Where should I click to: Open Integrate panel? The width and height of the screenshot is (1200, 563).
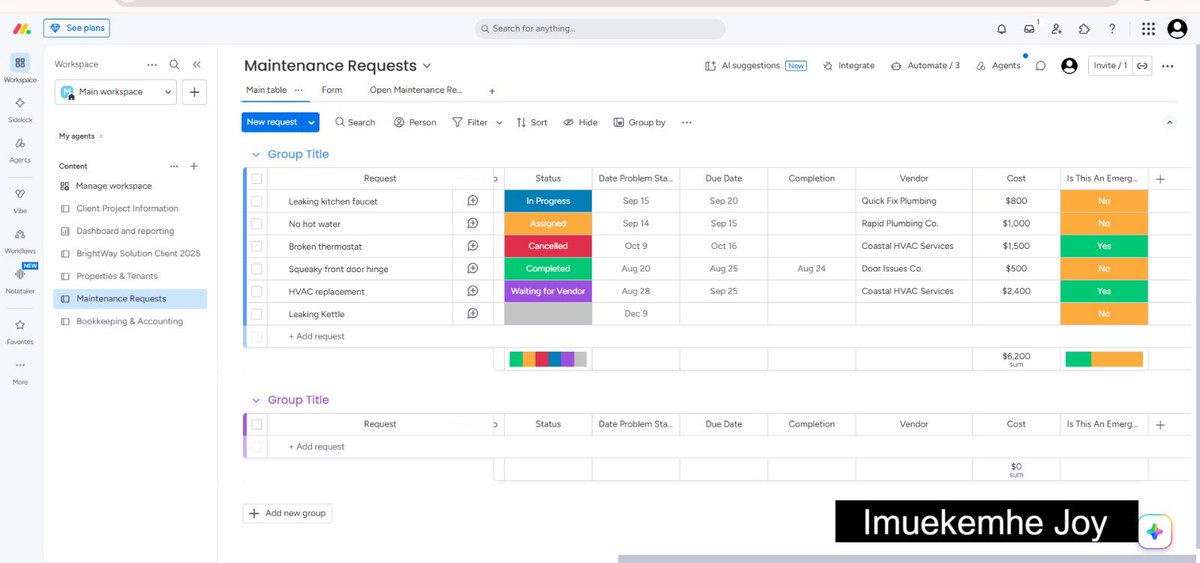(848, 66)
